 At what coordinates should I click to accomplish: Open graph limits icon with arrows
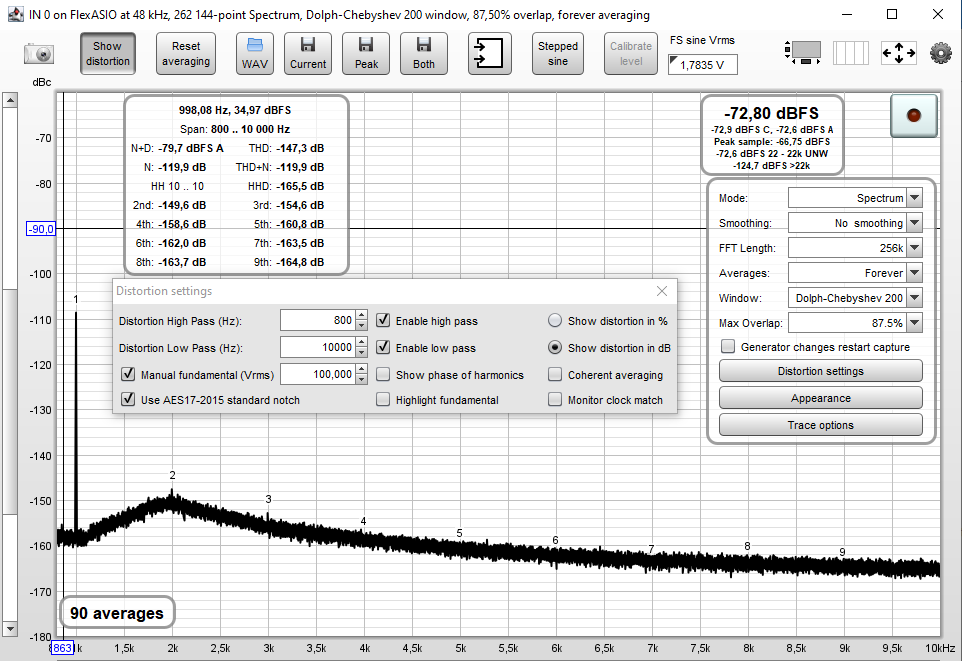click(803, 53)
